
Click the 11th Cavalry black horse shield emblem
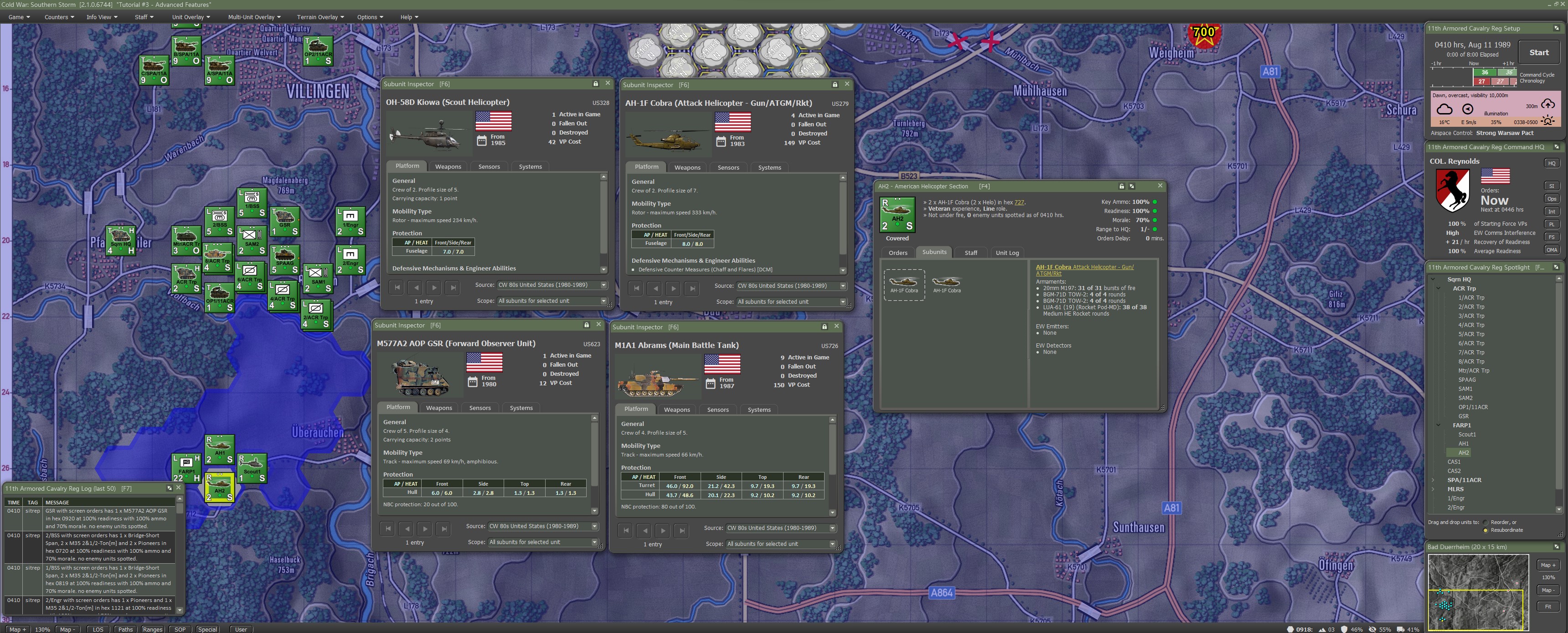tap(1452, 190)
